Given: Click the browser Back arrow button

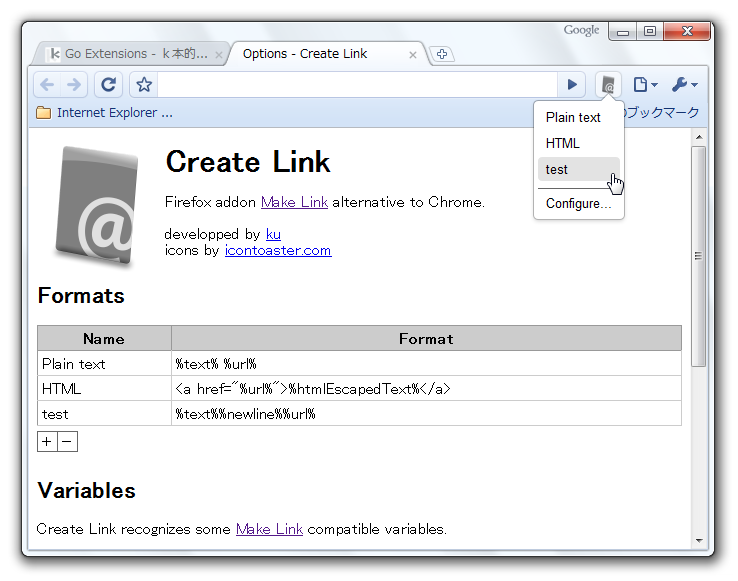Looking at the screenshot, I should pyautogui.click(x=47, y=85).
